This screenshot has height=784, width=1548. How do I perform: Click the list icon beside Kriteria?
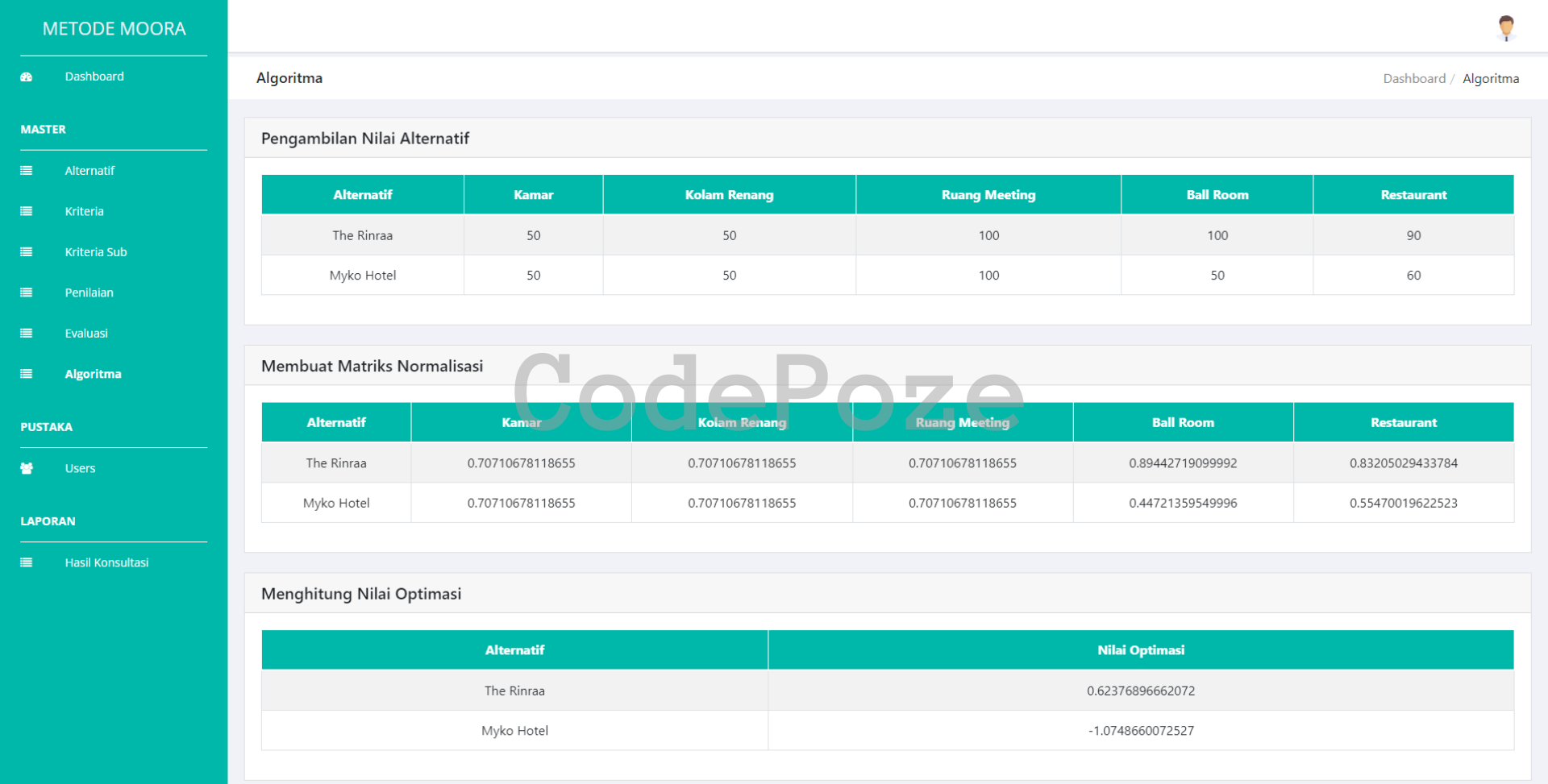(27, 211)
